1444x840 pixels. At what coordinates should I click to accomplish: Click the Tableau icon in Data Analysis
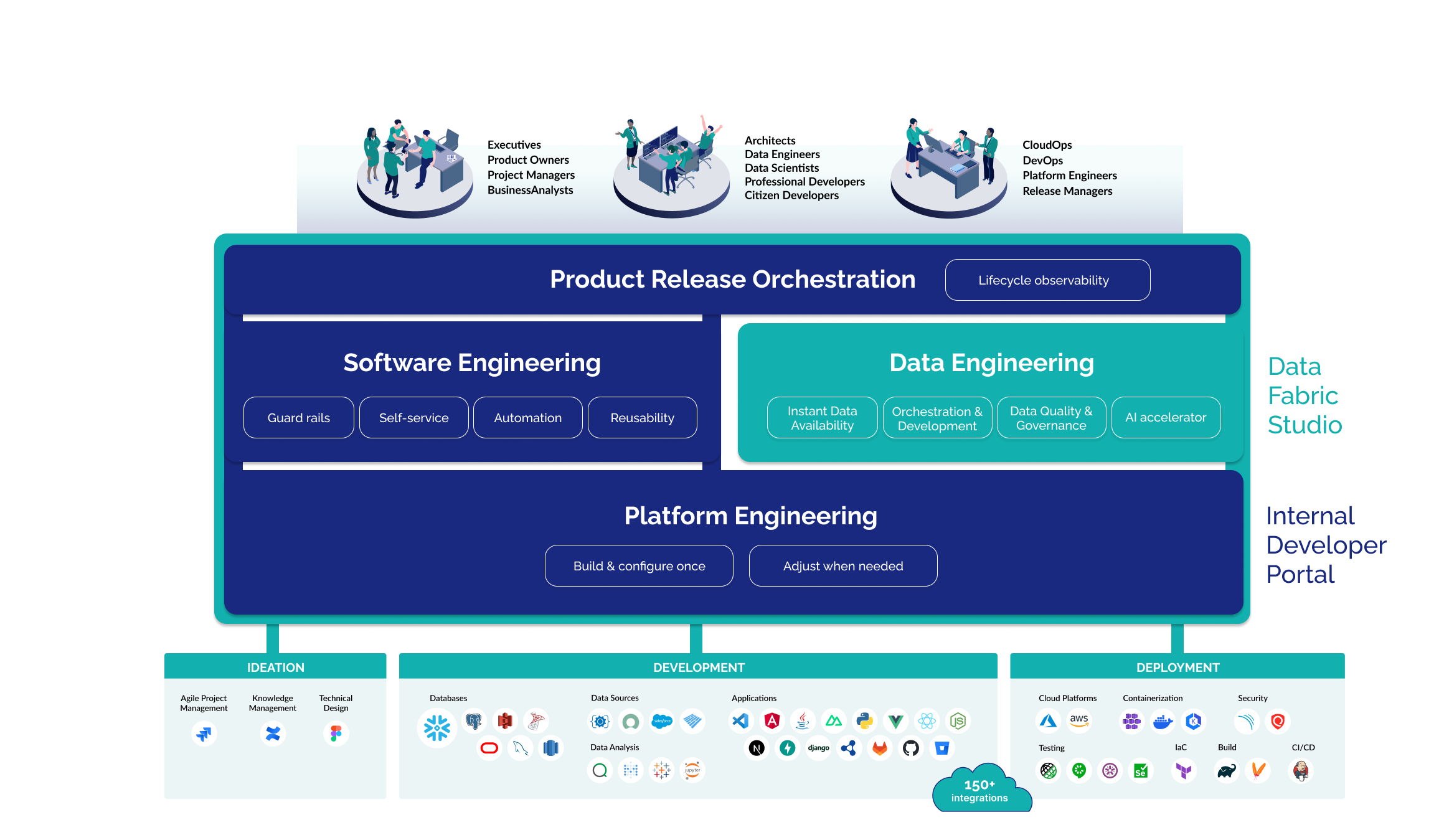coord(661,771)
